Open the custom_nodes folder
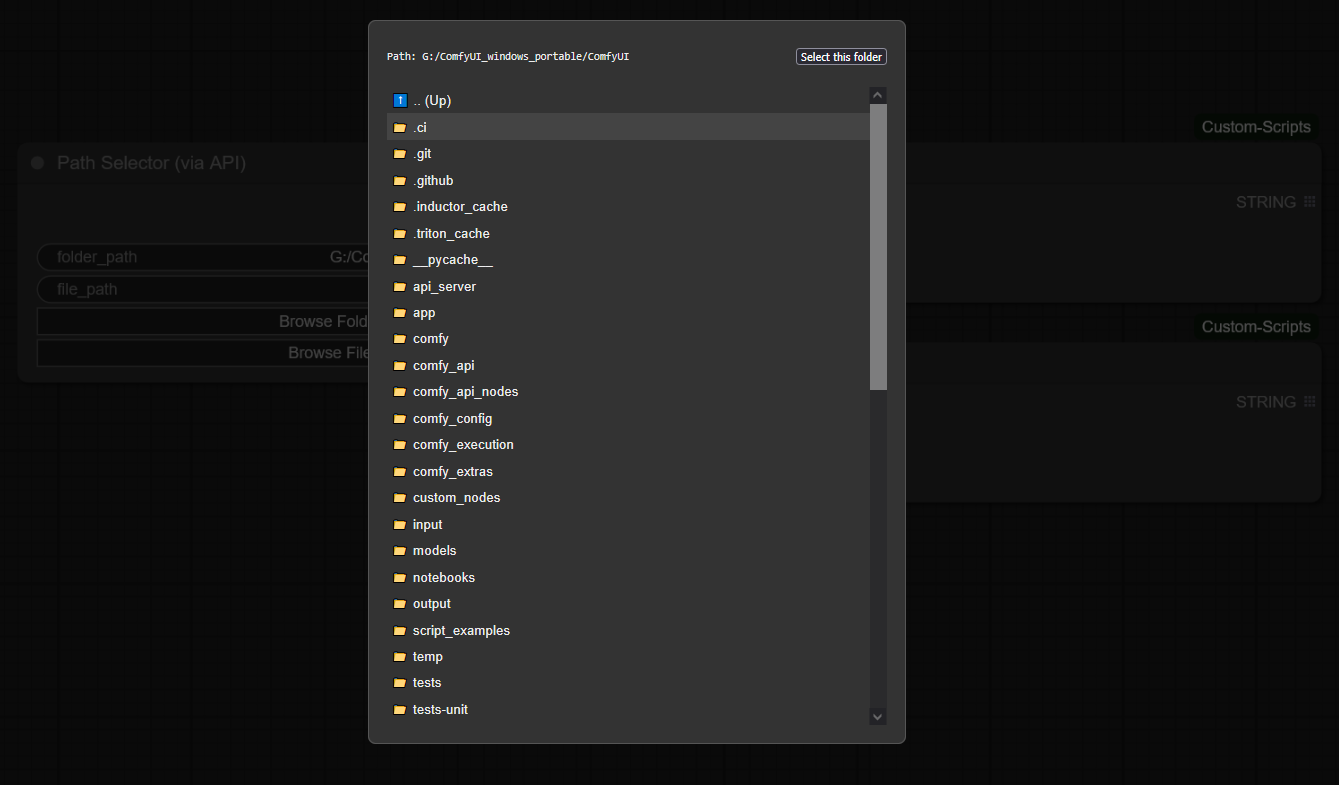Image resolution: width=1339 pixels, height=785 pixels. (x=628, y=498)
